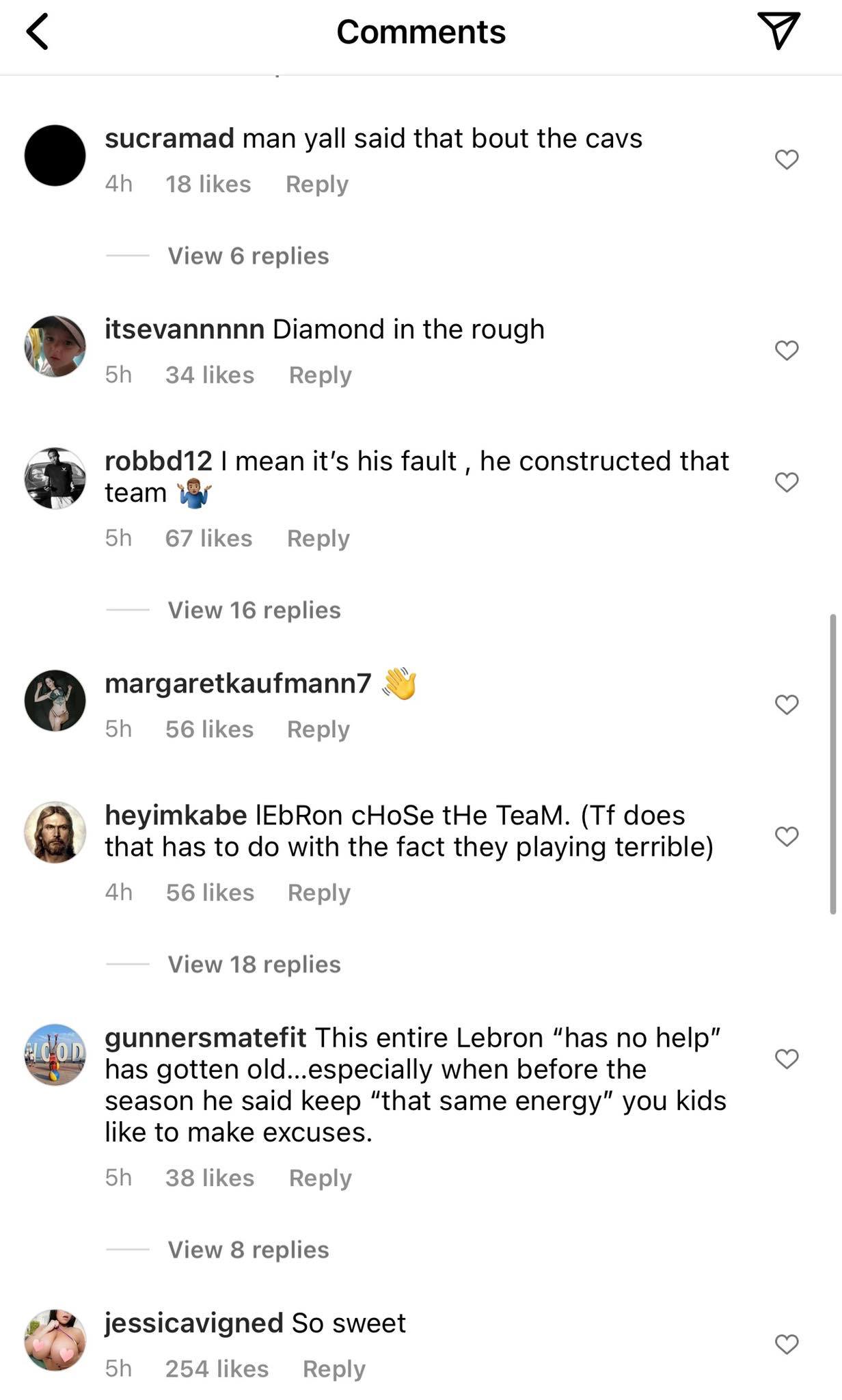Tap heart beside jessicavigned's comment
The width and height of the screenshot is (842, 1400).
tap(787, 1345)
